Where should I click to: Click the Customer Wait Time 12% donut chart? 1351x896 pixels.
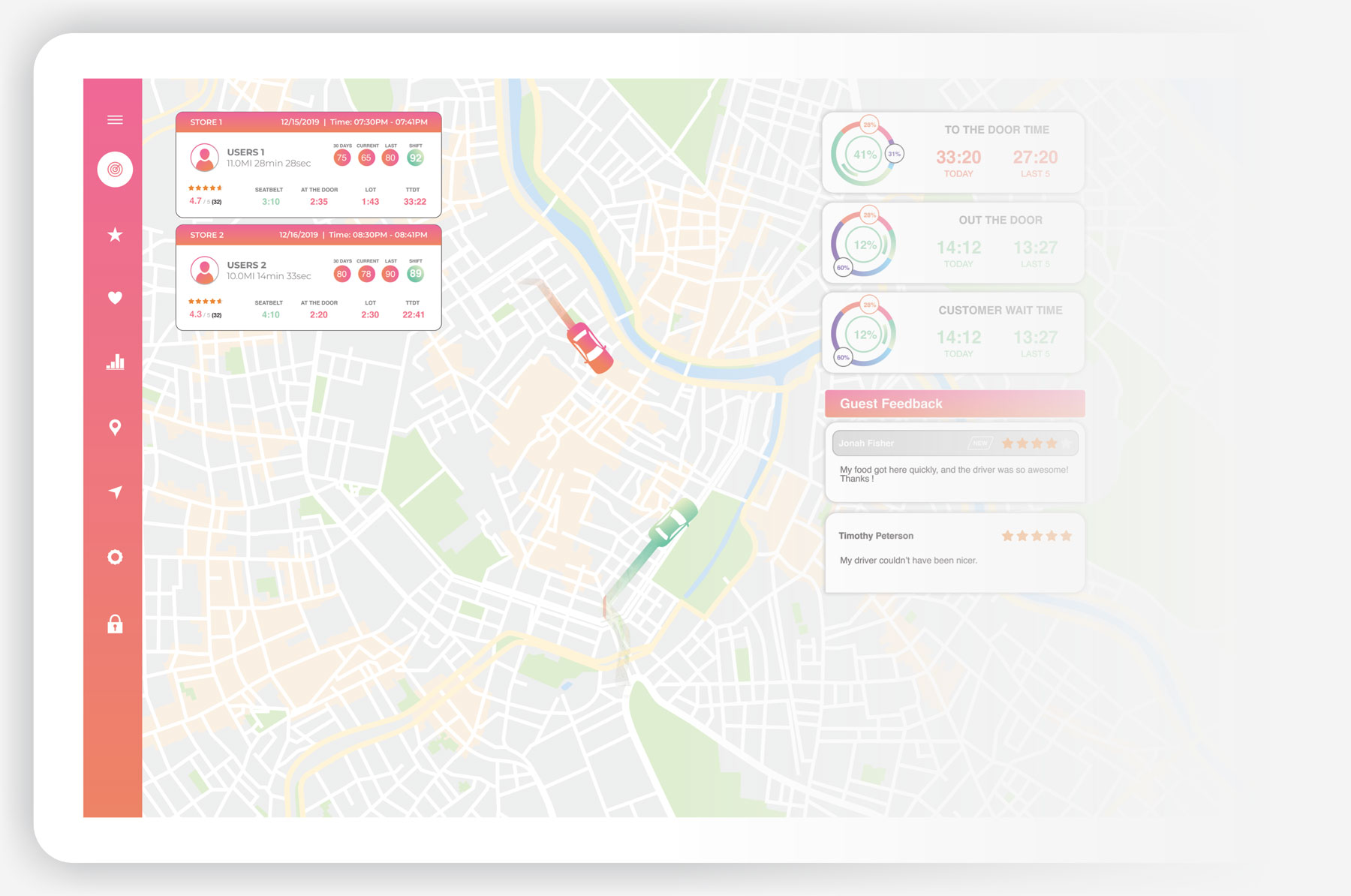coord(864,335)
